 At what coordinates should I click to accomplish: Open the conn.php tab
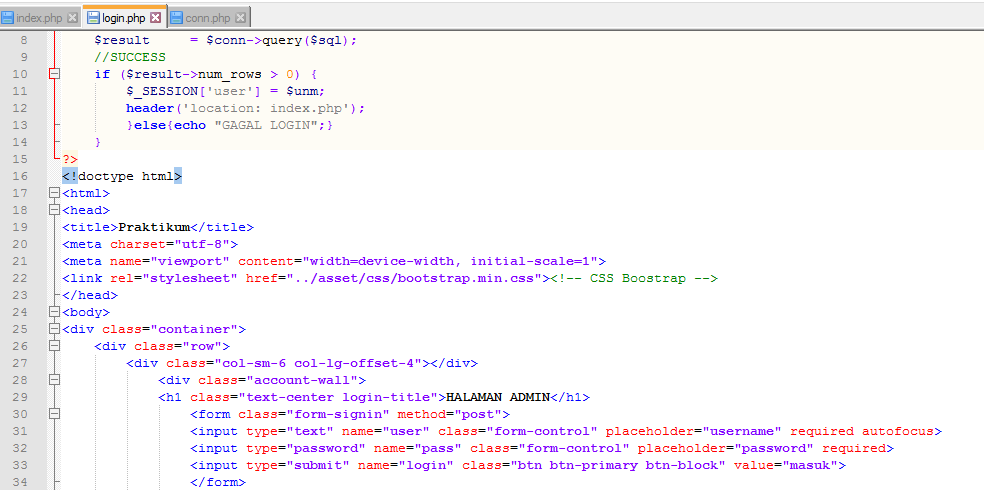point(209,18)
